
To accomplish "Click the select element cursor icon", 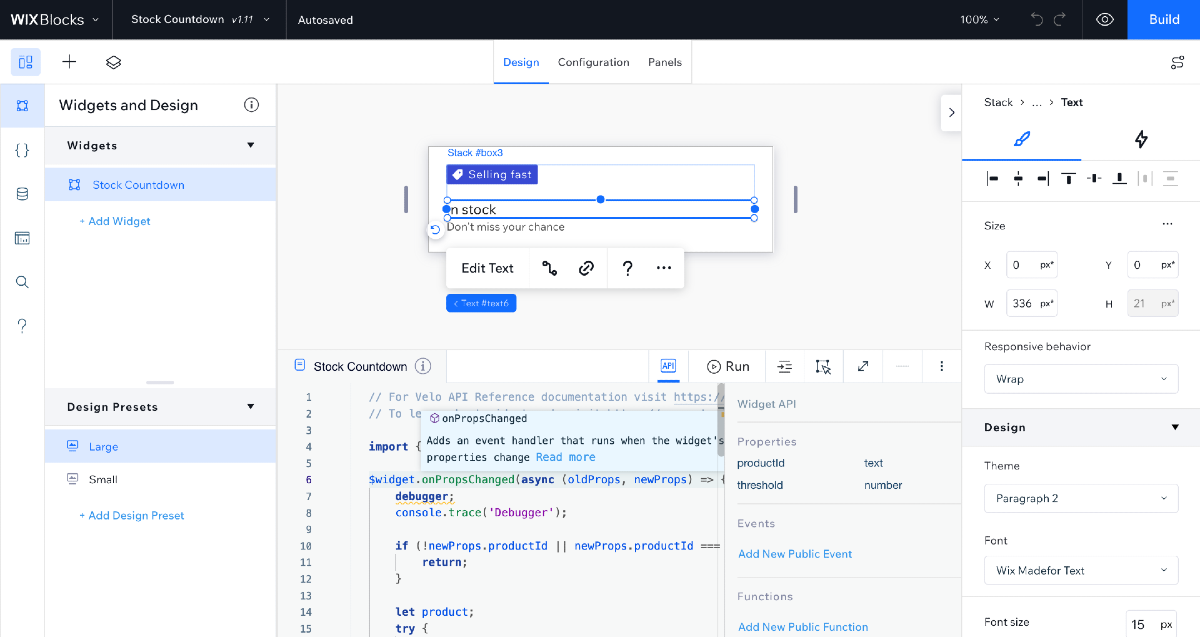I will pos(823,366).
